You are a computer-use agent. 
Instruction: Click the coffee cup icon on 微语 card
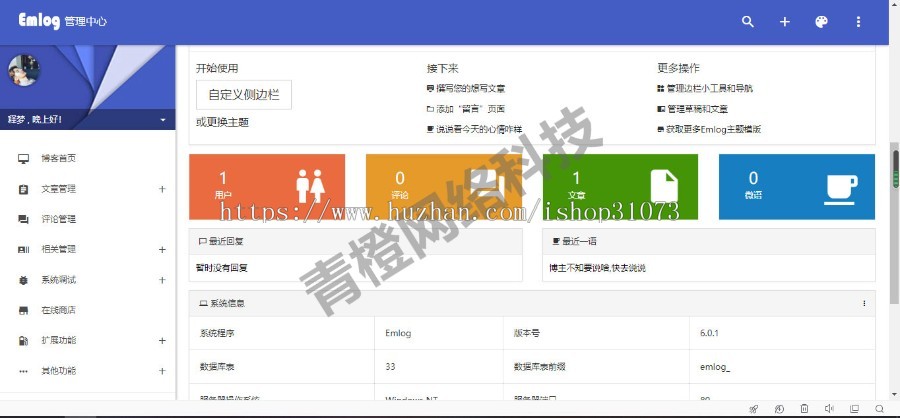(x=841, y=189)
